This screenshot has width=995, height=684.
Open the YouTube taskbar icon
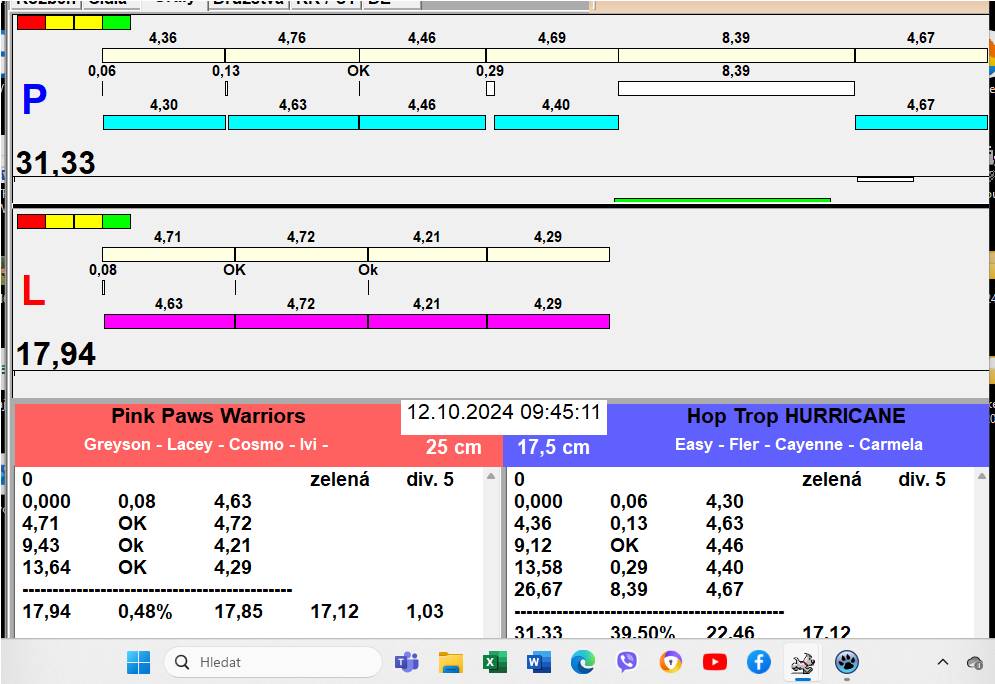point(714,662)
